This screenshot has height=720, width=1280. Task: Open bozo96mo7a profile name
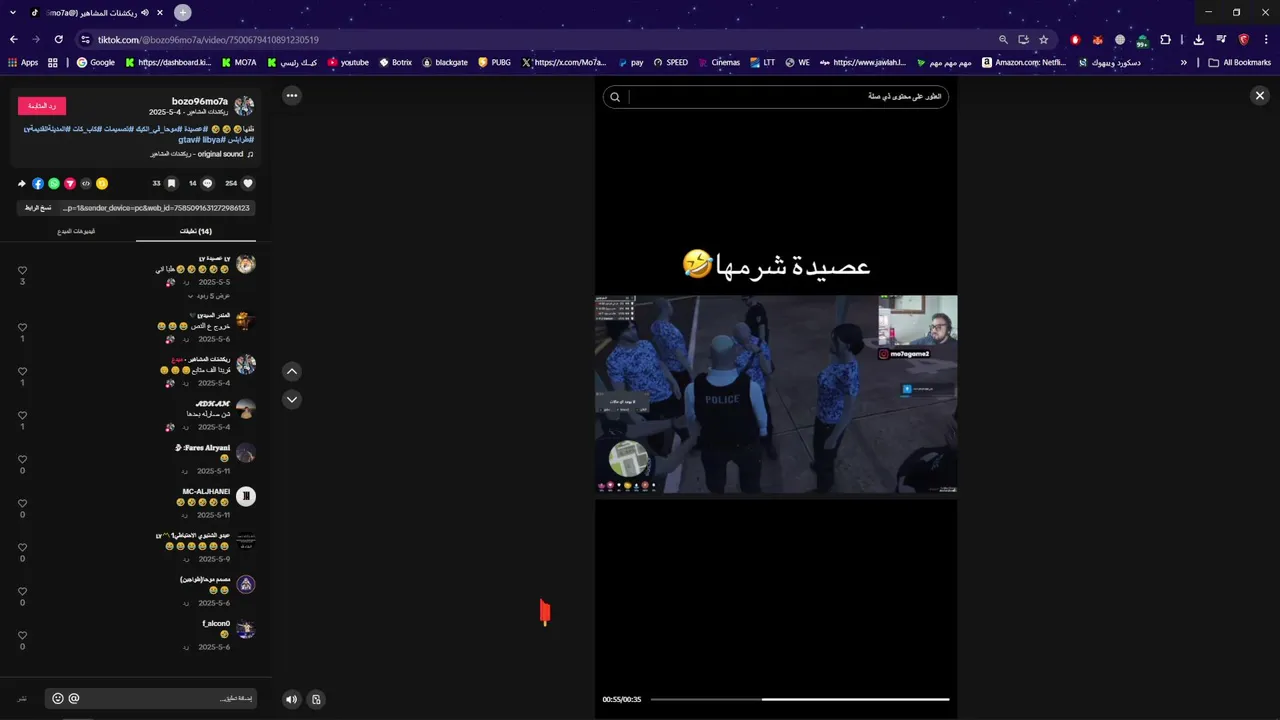200,101
